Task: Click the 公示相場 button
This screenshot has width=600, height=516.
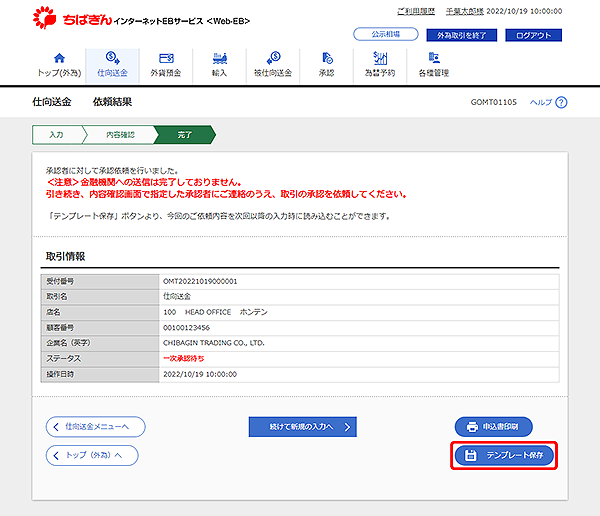Action: pyautogui.click(x=386, y=34)
